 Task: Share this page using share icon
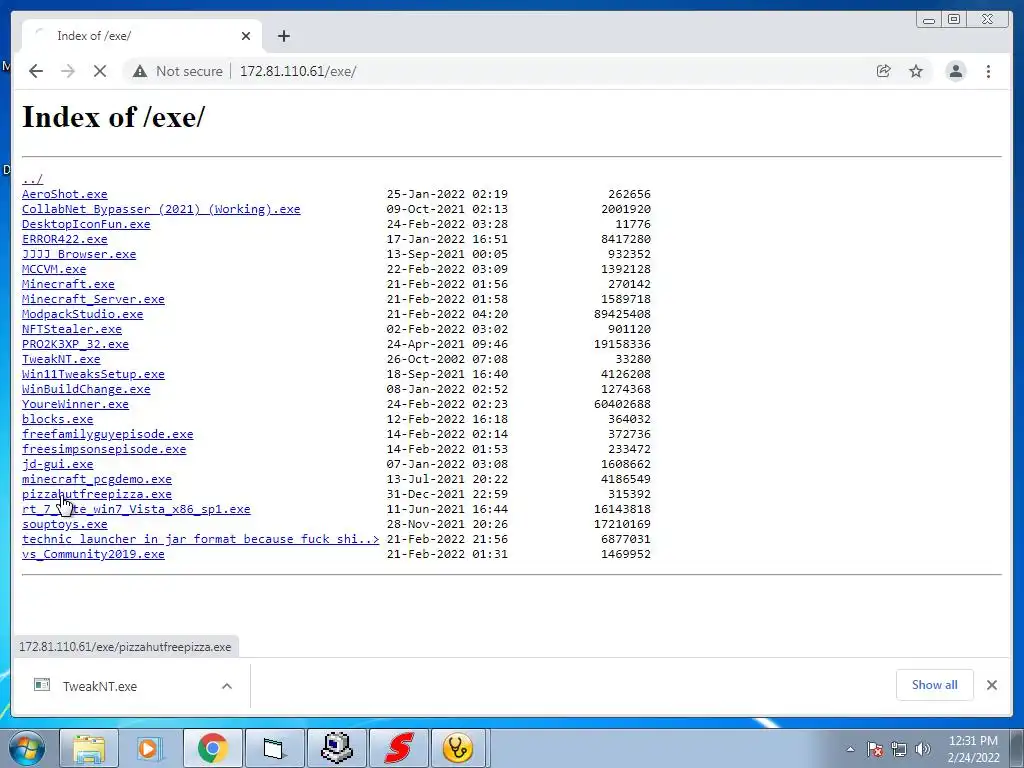pyautogui.click(x=884, y=71)
